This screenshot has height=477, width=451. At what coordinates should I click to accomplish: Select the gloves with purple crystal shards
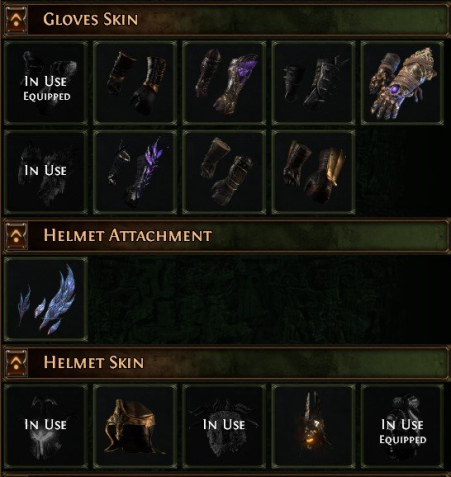pyautogui.click(x=224, y=83)
